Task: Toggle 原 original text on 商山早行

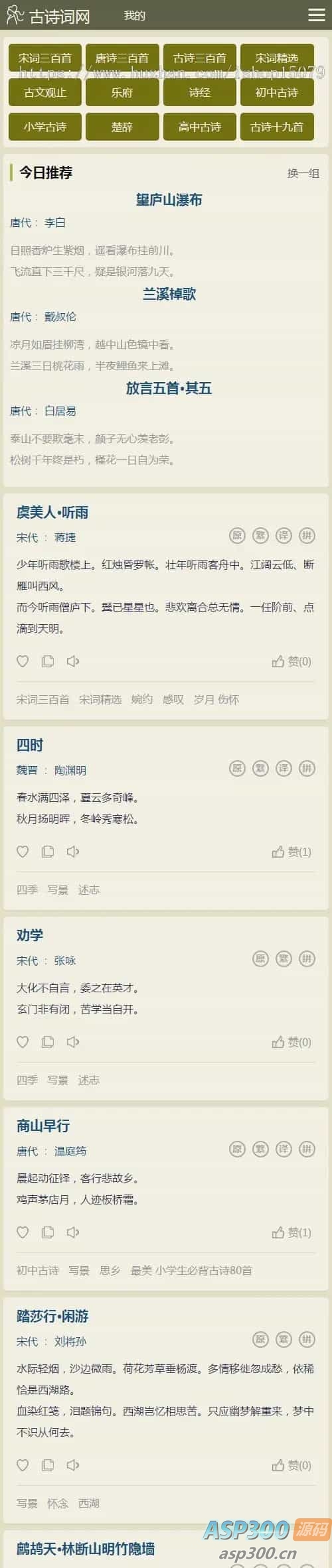Action: pyautogui.click(x=237, y=1149)
